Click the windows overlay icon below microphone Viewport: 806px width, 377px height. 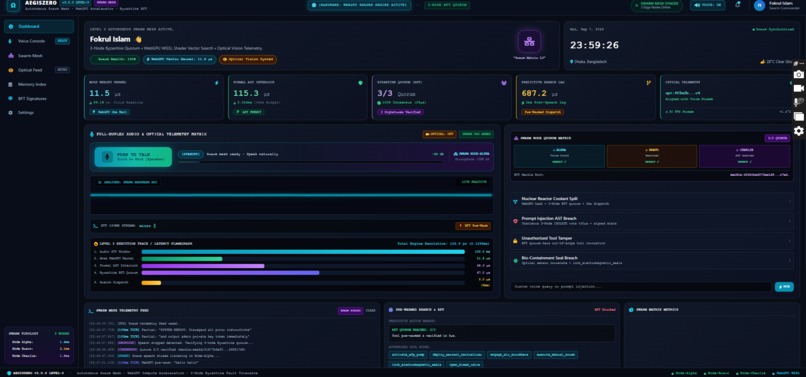[x=798, y=117]
